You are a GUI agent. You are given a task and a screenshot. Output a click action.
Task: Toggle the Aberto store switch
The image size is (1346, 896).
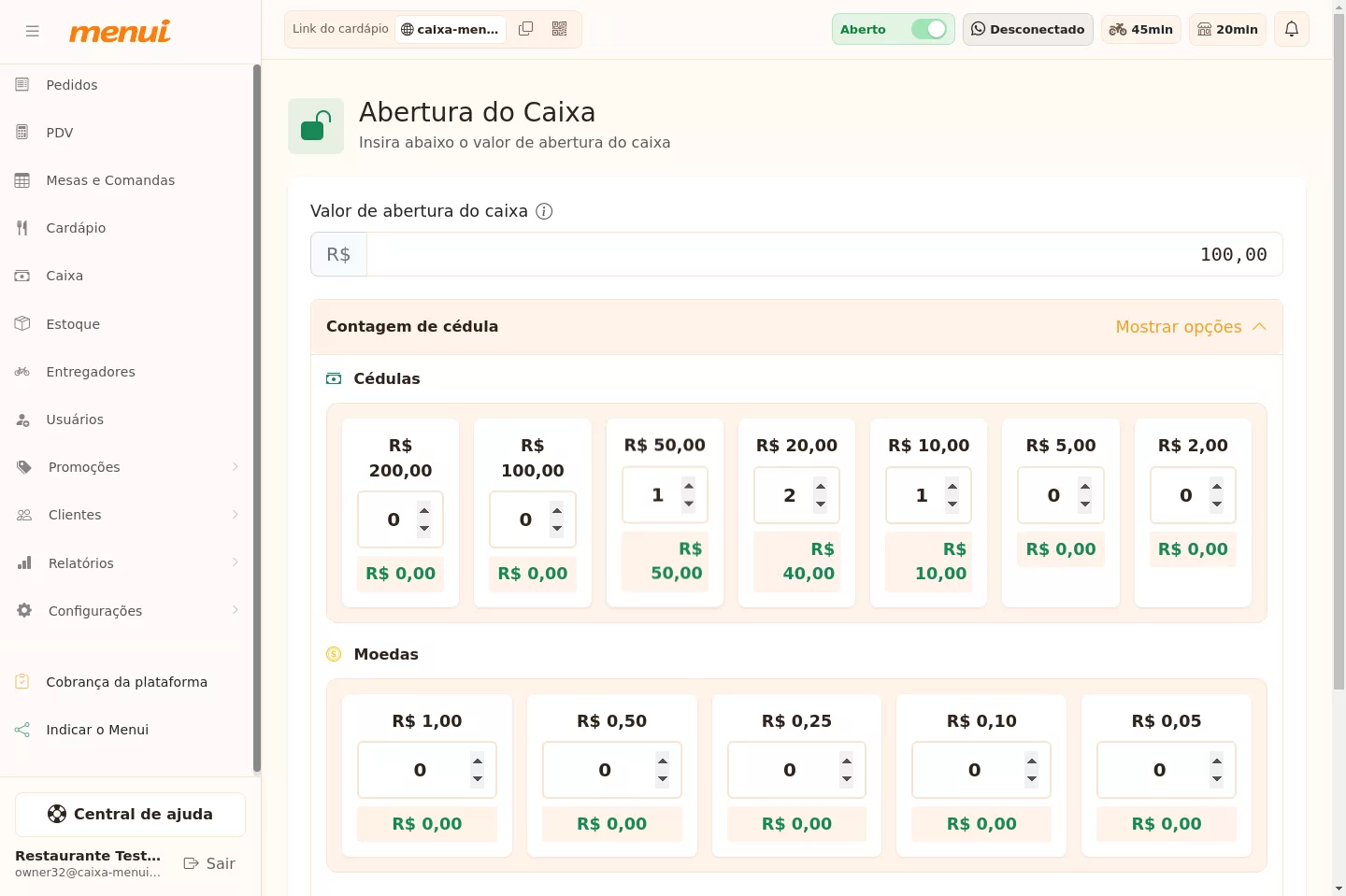(x=929, y=29)
